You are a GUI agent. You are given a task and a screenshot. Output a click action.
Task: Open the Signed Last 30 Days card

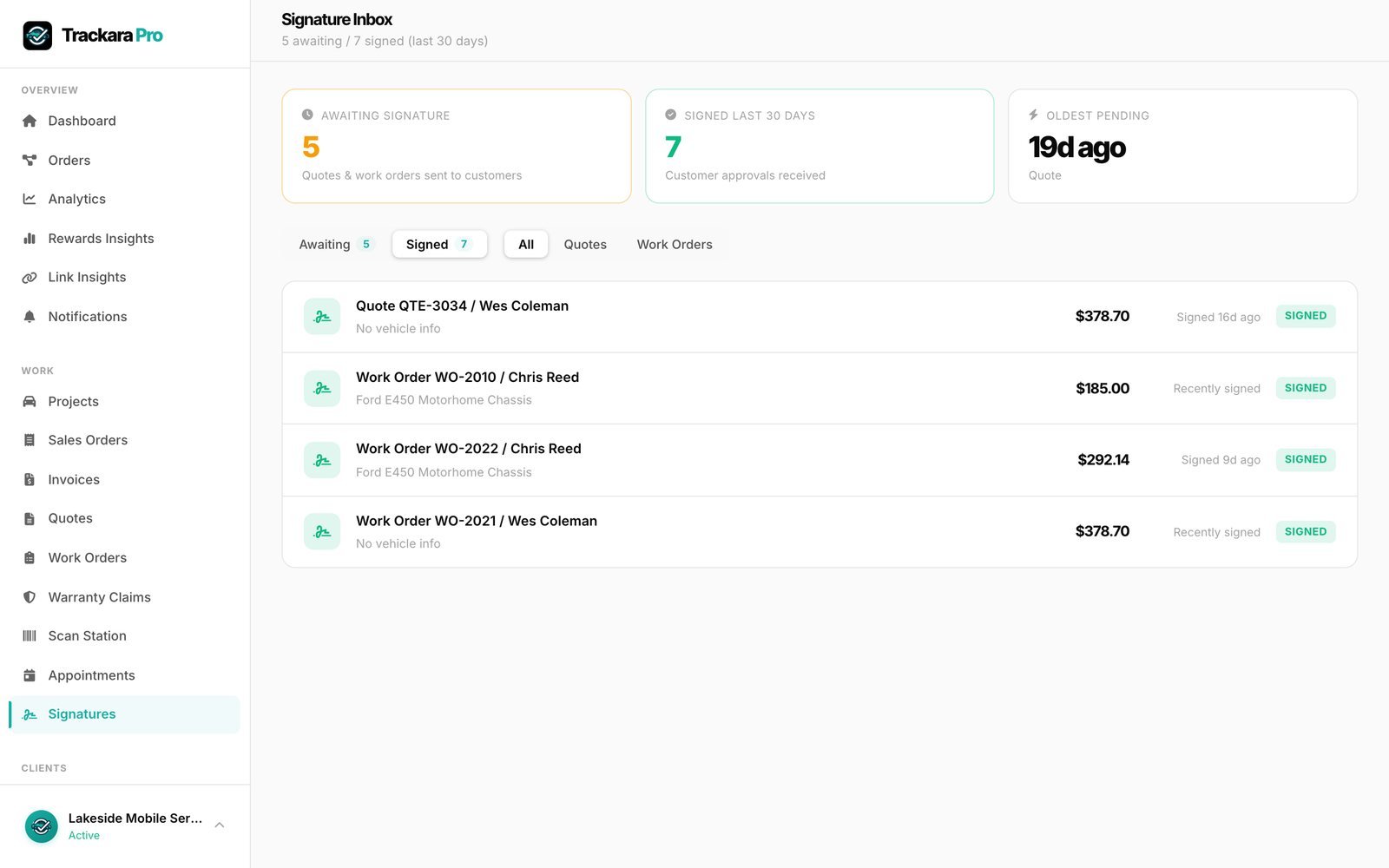[820, 146]
